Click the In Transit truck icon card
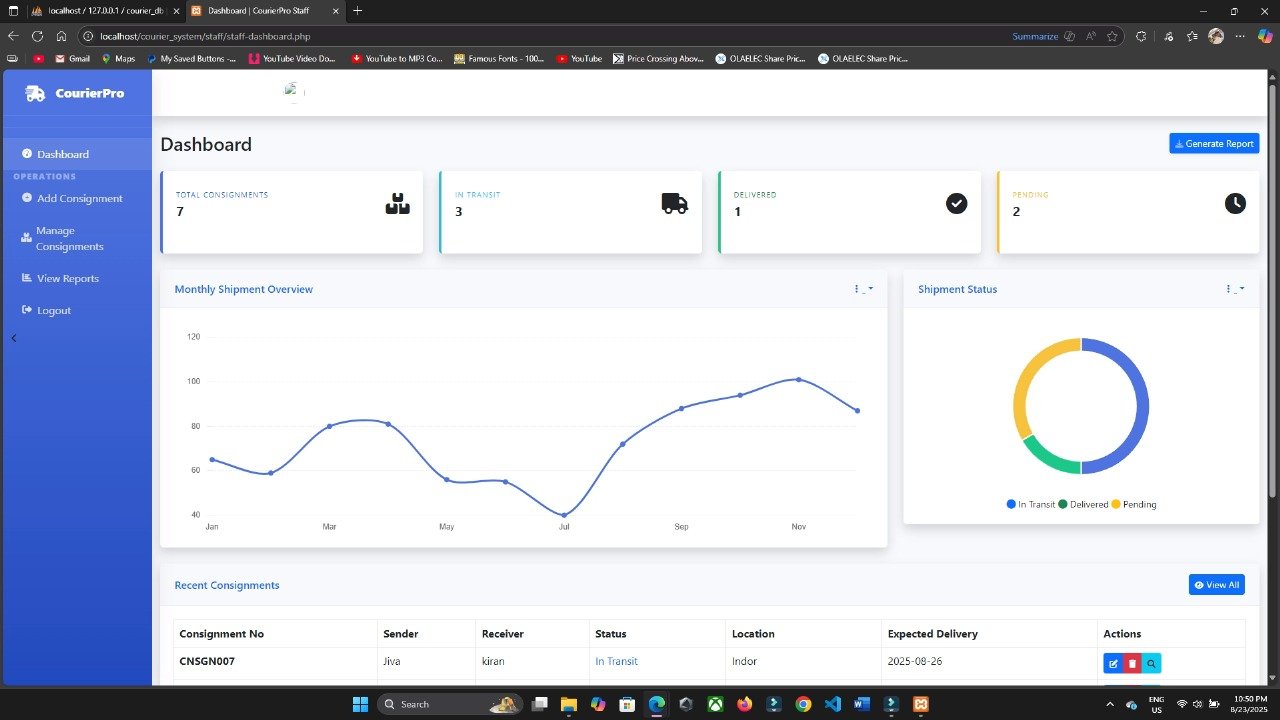The image size is (1280, 720). (674, 203)
